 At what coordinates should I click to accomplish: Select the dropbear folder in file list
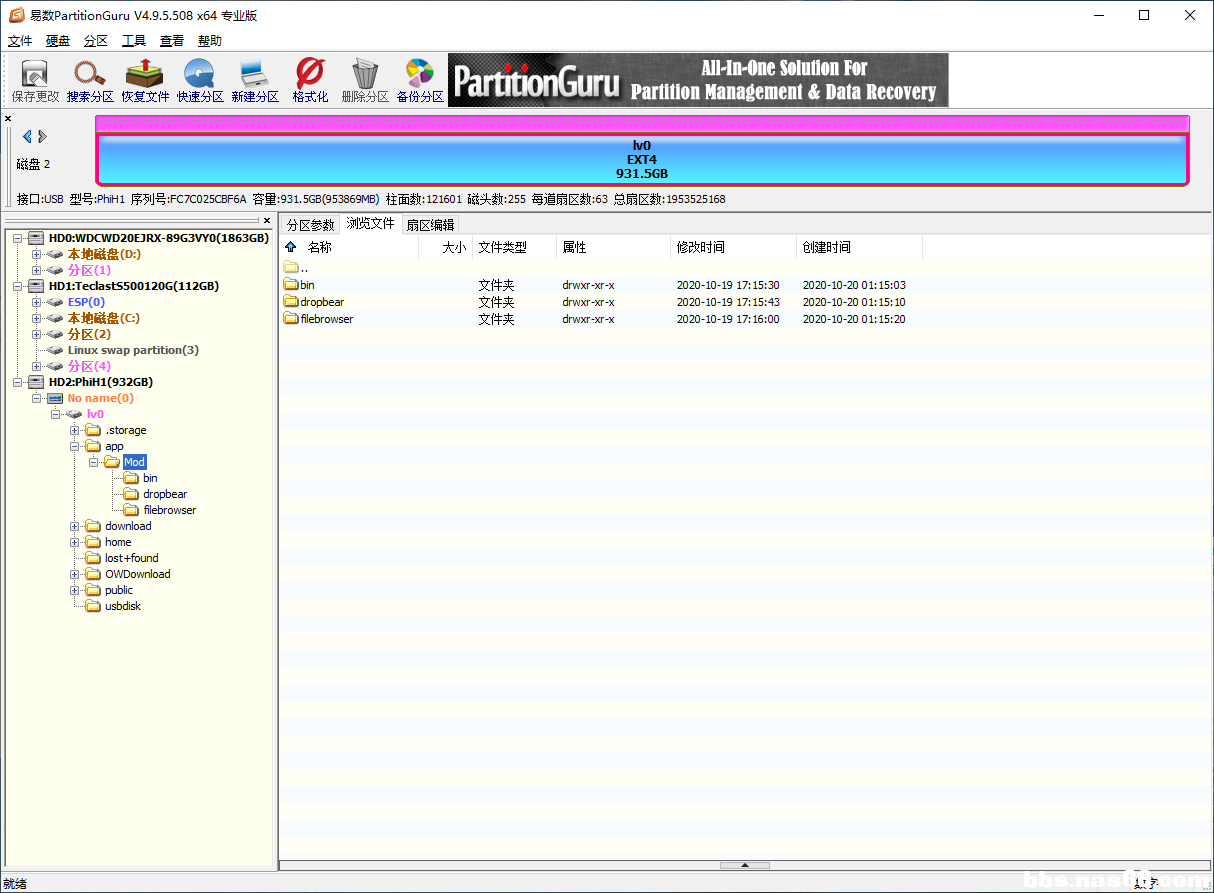coord(321,302)
